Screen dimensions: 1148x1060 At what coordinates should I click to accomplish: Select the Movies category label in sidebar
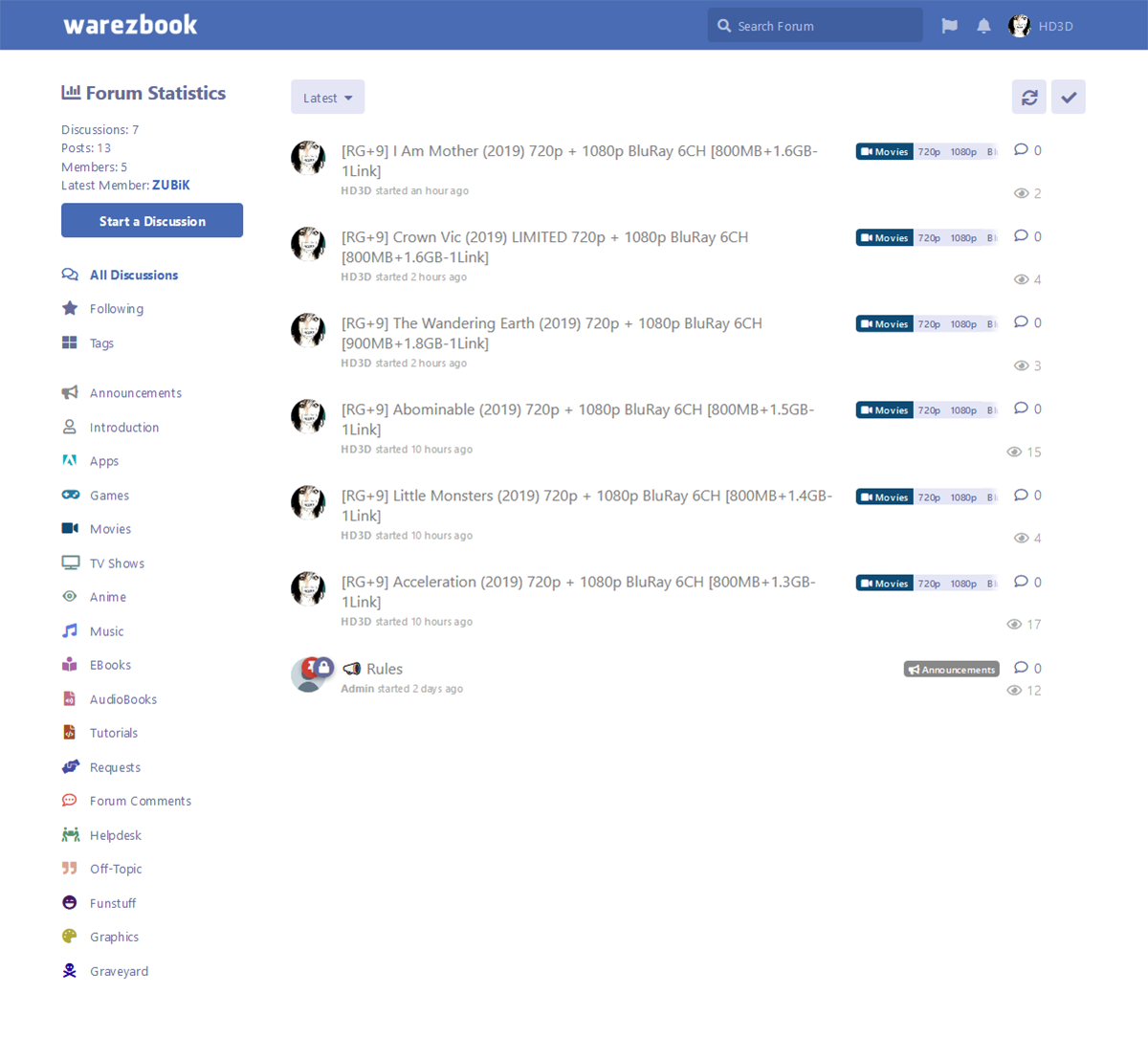[x=110, y=528]
